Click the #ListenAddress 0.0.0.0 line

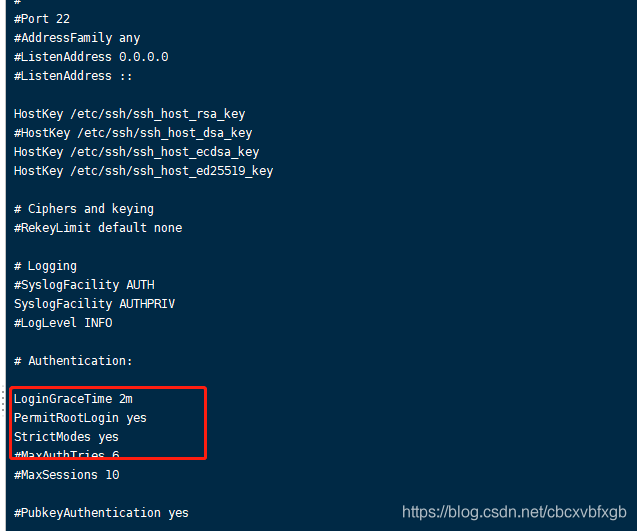pos(91,57)
